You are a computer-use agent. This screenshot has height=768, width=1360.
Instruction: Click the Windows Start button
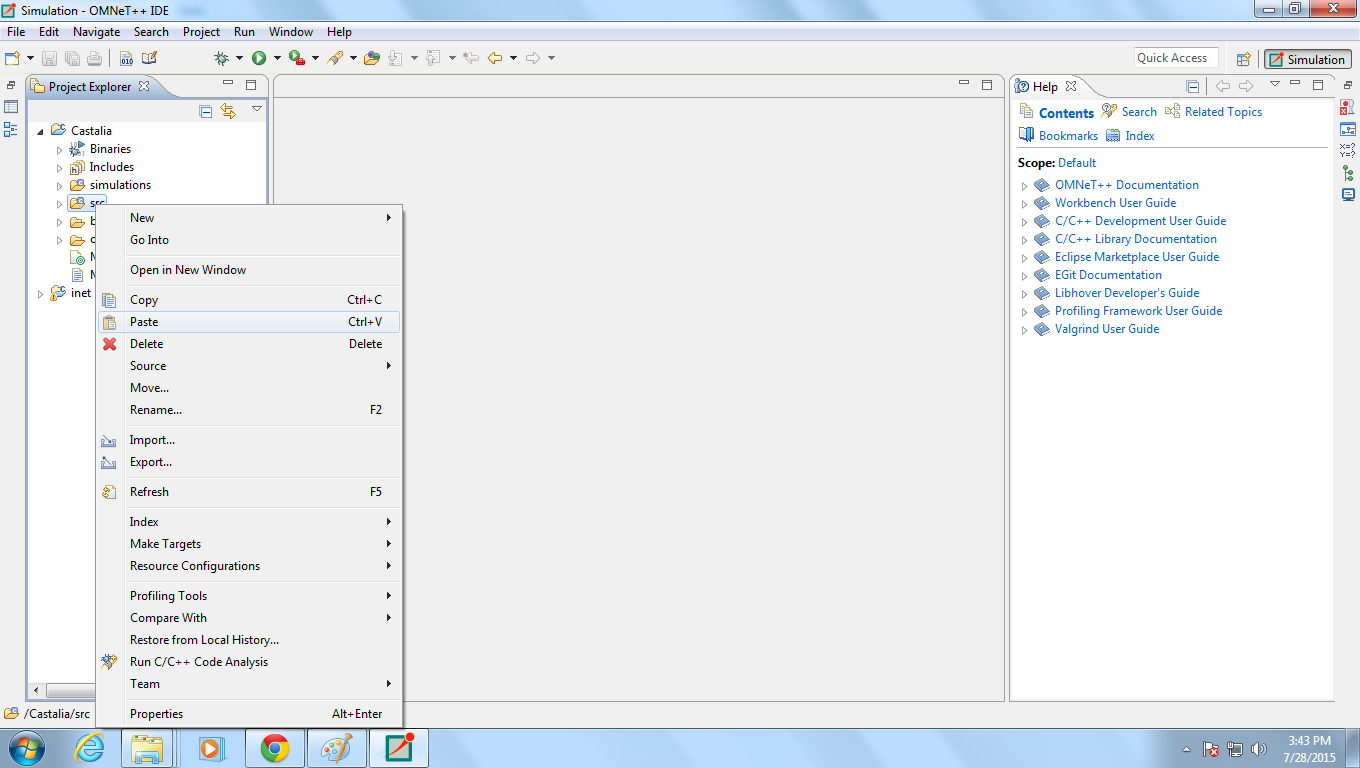click(x=25, y=748)
